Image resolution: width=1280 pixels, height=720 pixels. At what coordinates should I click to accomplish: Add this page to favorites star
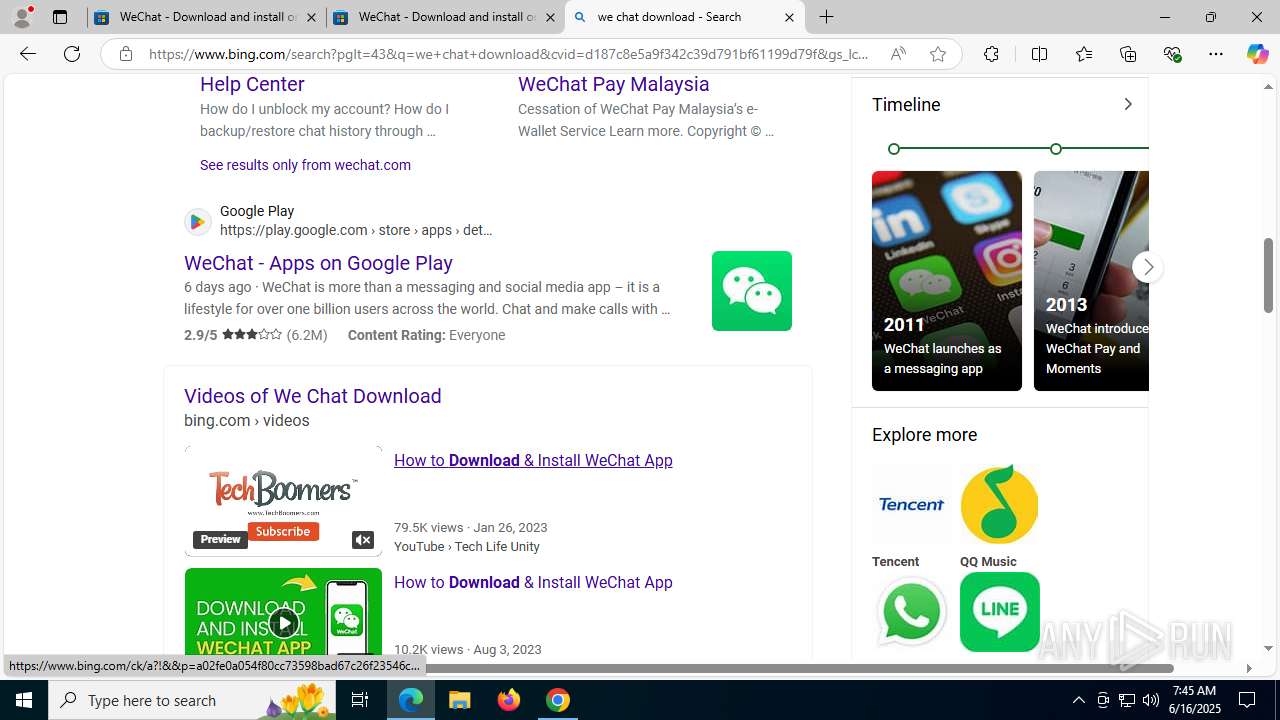tap(937, 54)
